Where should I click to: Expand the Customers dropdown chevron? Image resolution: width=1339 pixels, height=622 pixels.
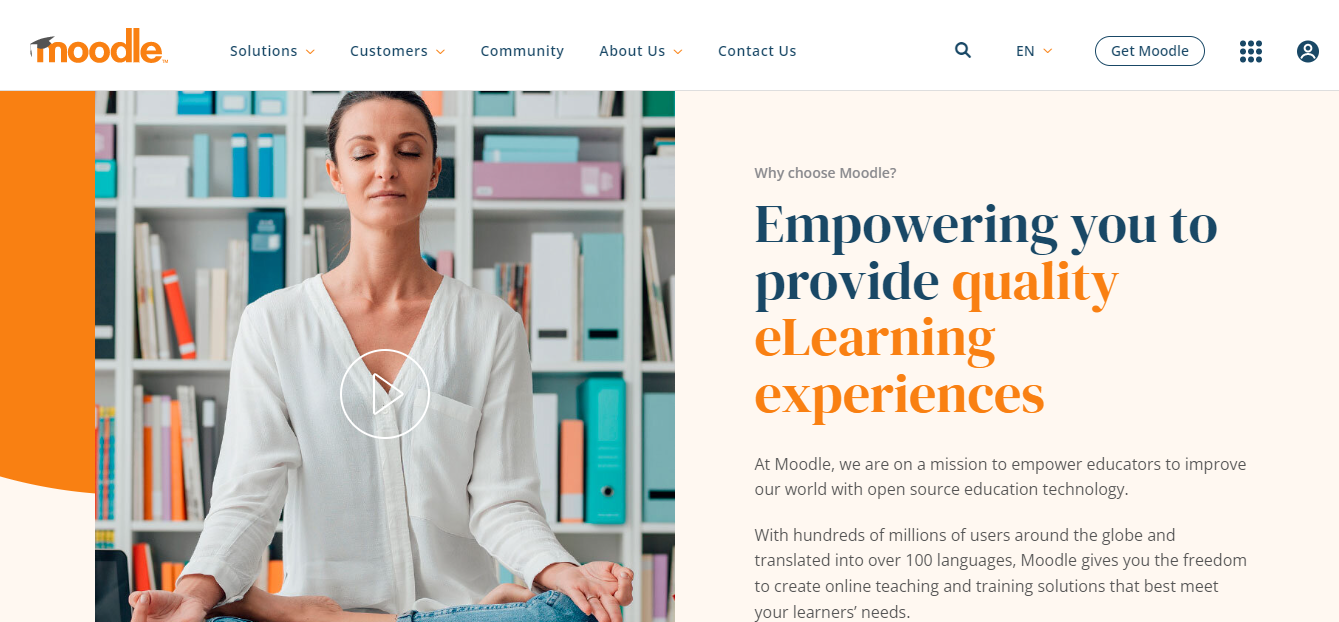point(440,51)
